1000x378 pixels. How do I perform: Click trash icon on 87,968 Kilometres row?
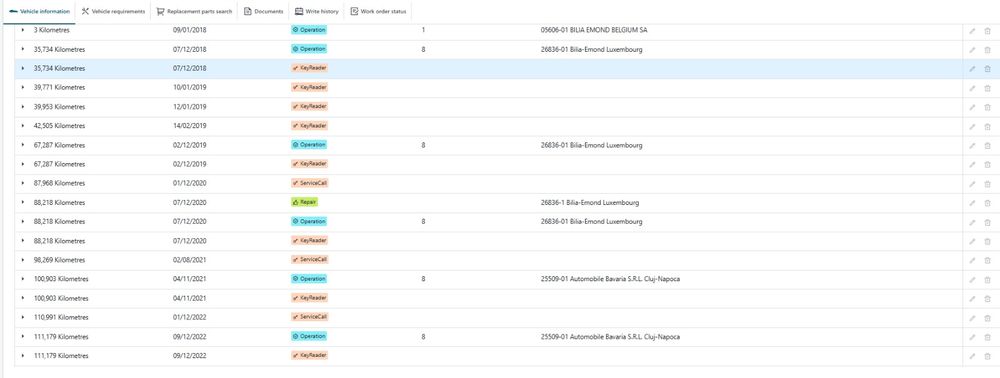click(x=987, y=184)
